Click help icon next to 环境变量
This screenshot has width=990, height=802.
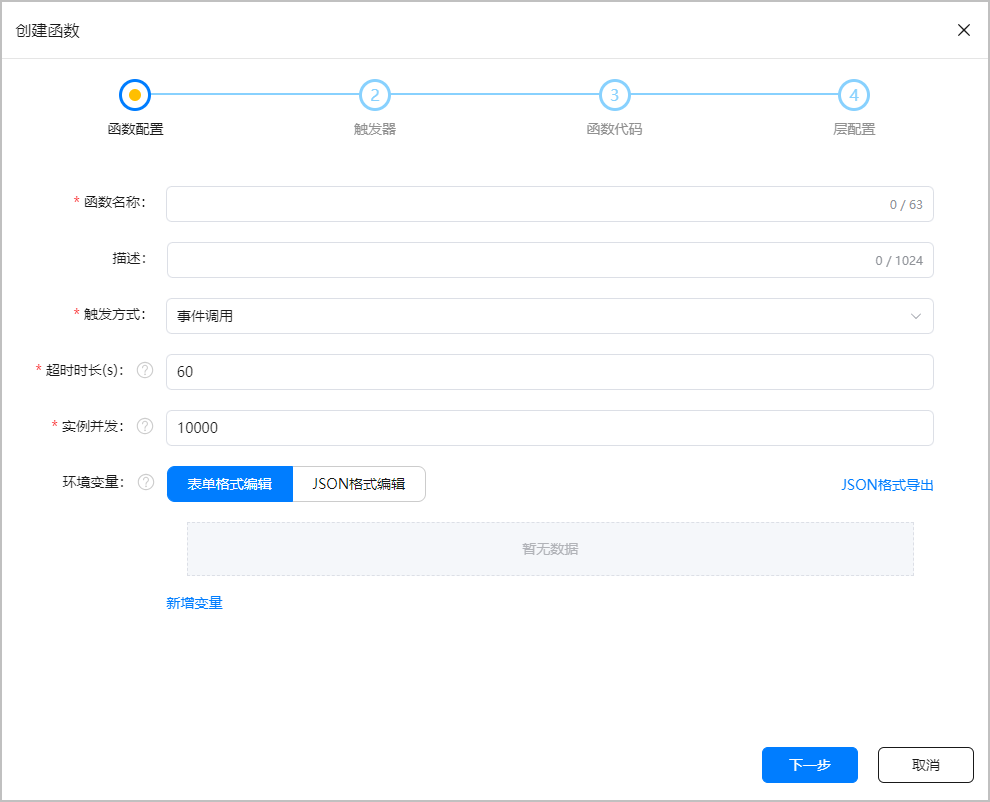tap(145, 482)
